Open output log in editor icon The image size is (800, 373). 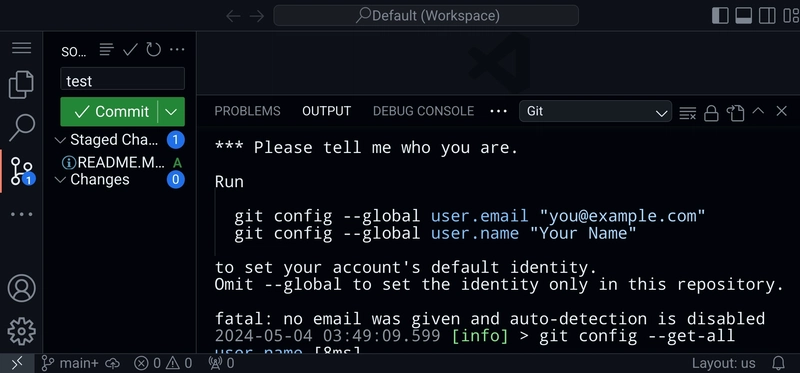pos(735,113)
